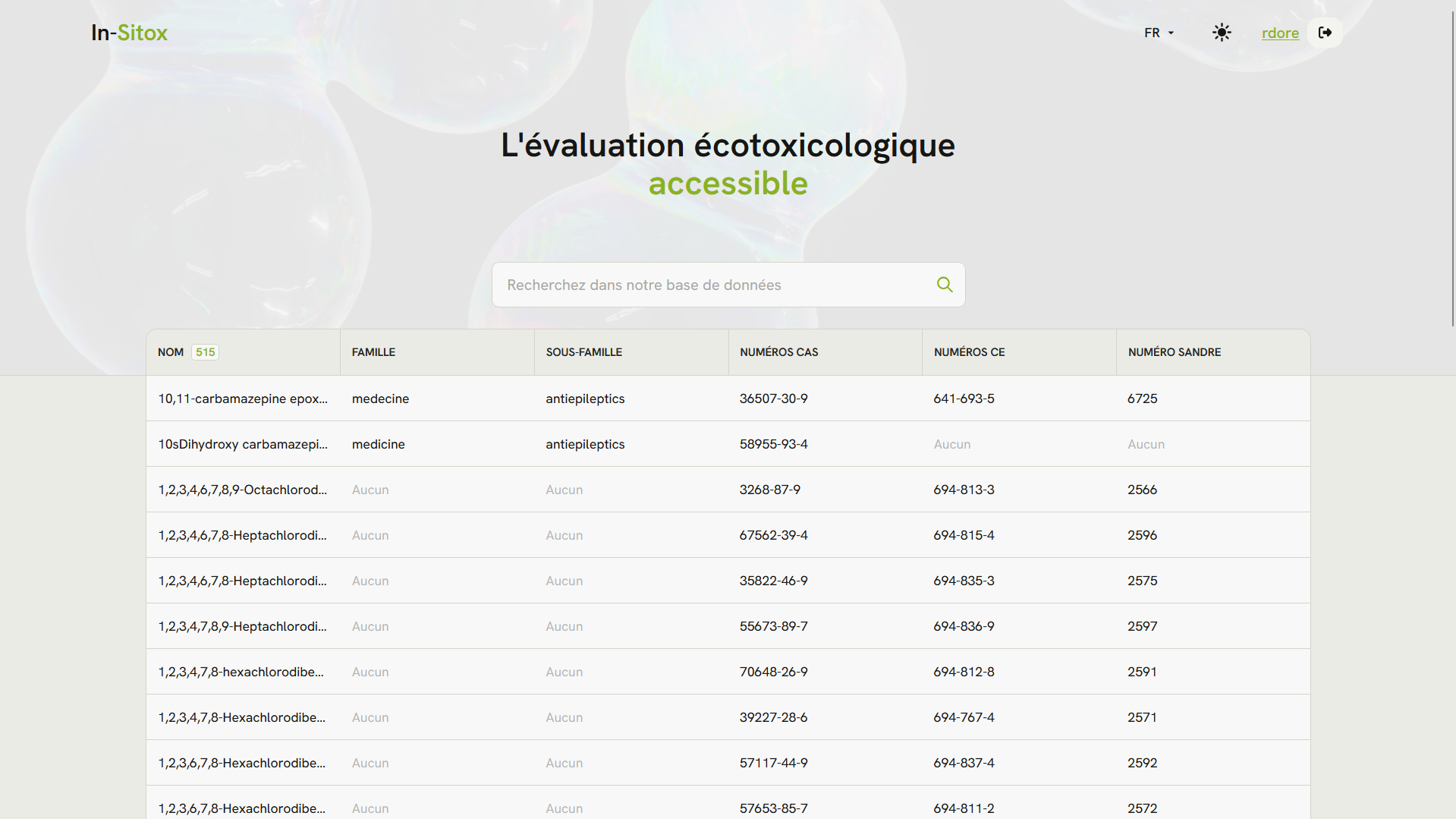Open the FR language dropdown
Screen dimensions: 1456x819
pyautogui.click(x=1158, y=33)
